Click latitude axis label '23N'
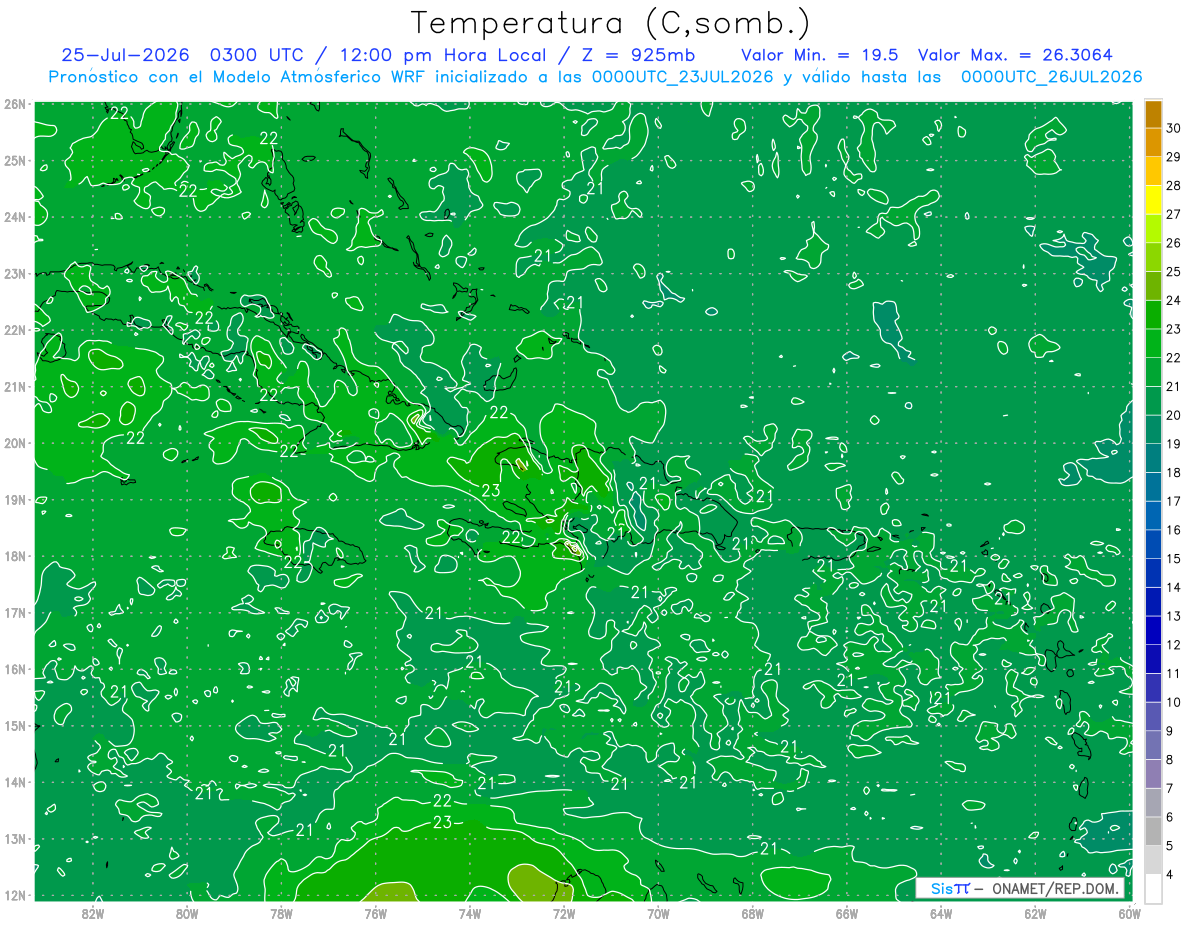 (x=15, y=273)
